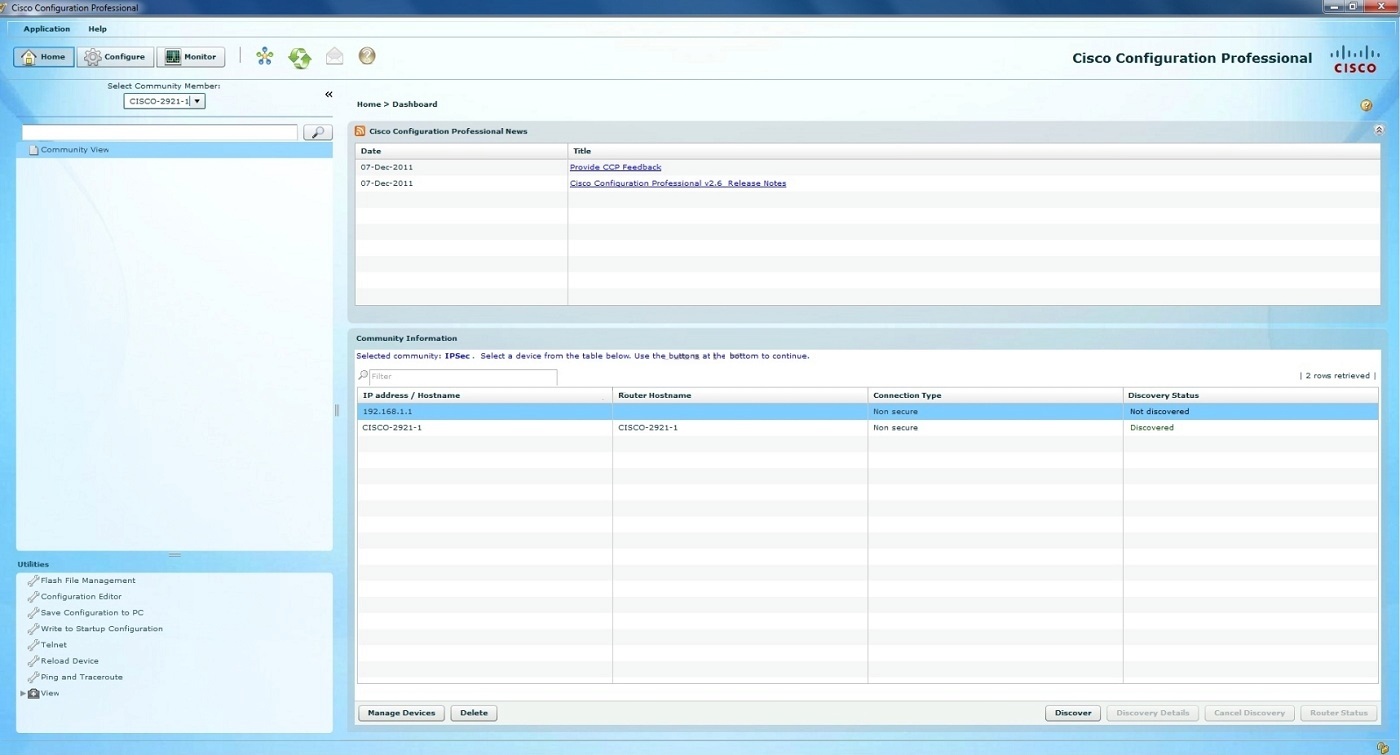Select CISCO-2921-1 in IP address column

(x=392, y=428)
